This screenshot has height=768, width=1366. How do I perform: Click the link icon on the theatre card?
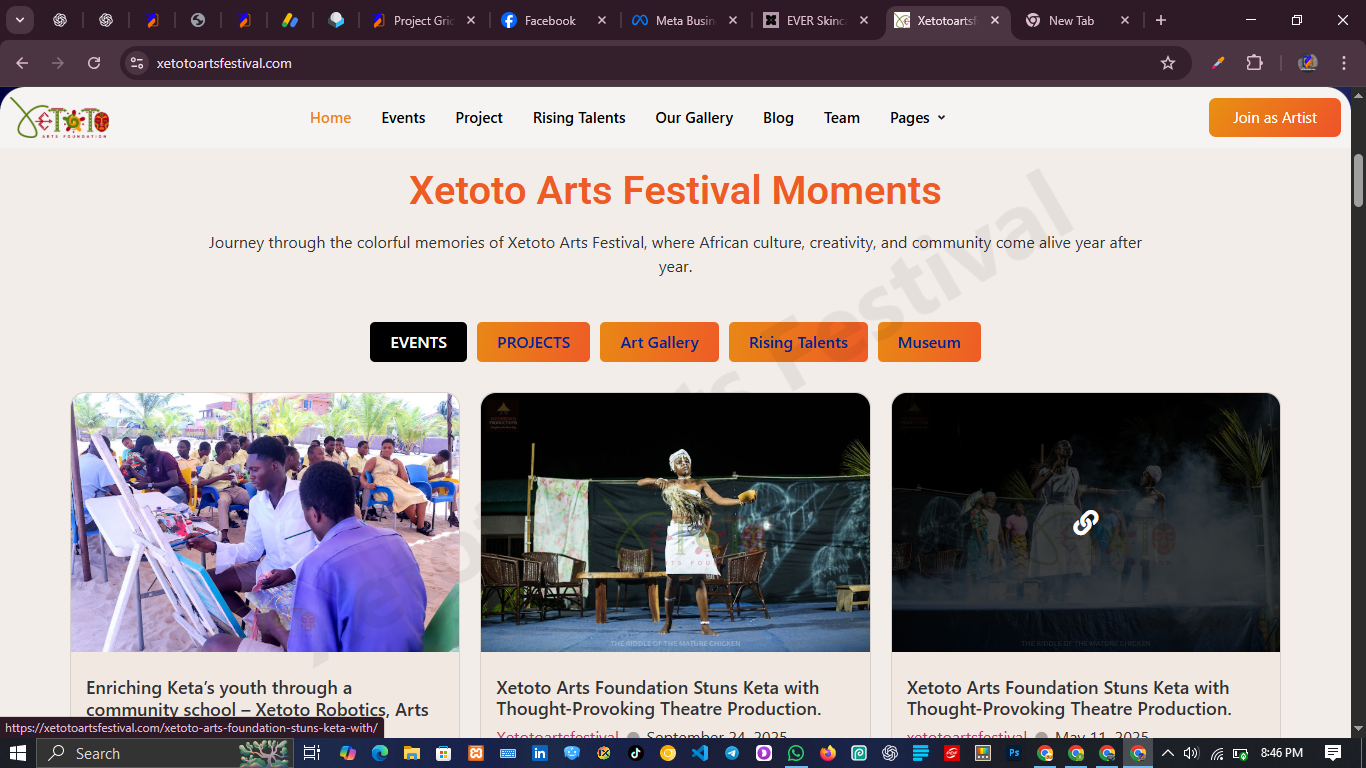(x=1084, y=522)
